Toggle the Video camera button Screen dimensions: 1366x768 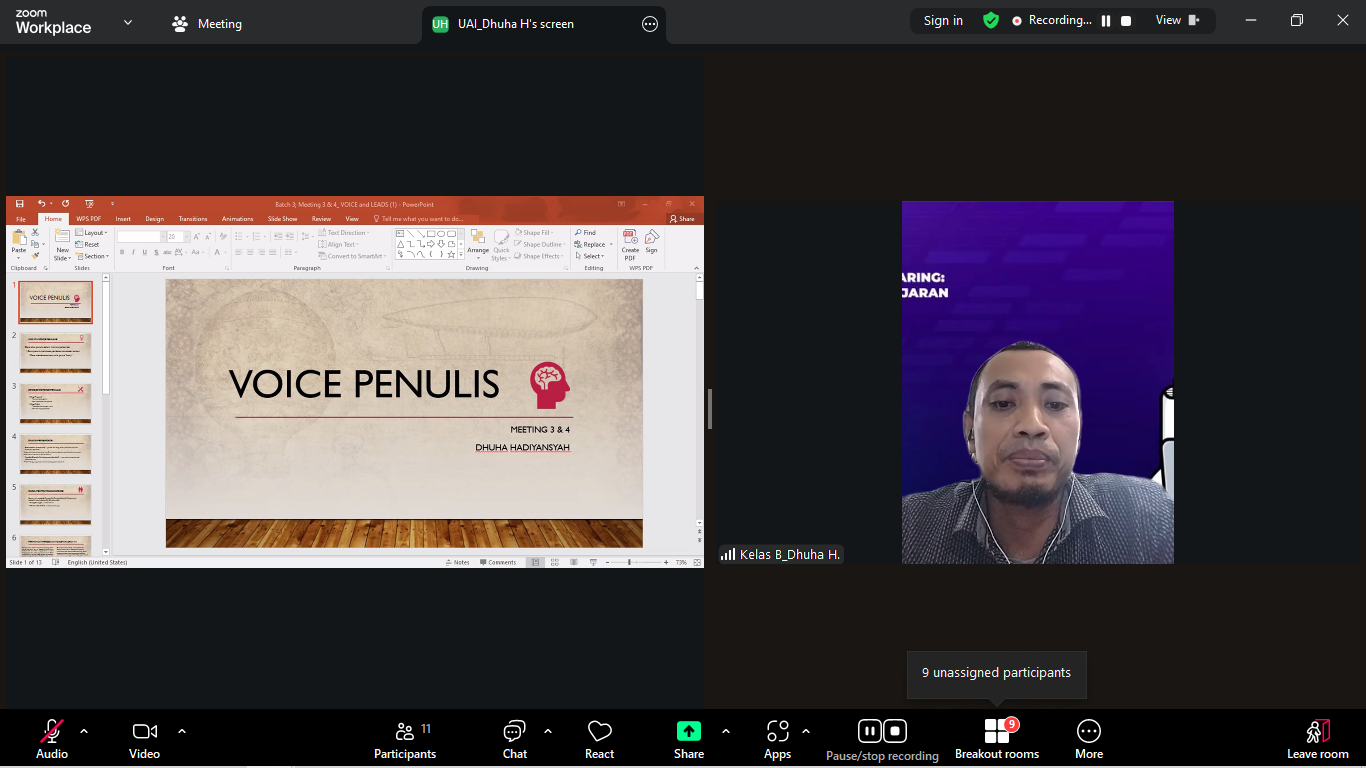point(145,739)
